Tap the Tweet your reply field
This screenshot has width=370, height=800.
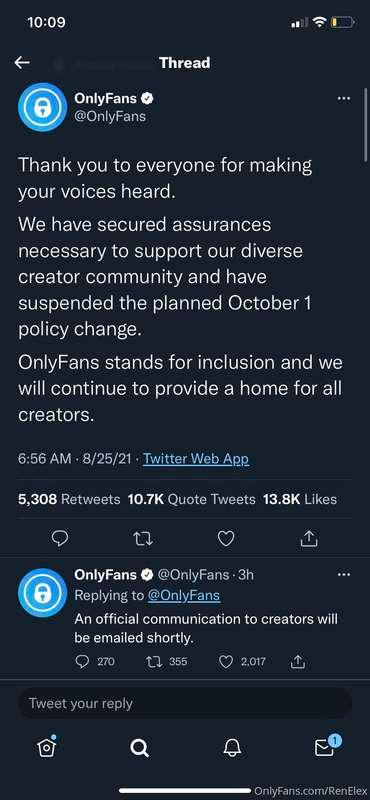pos(185,703)
